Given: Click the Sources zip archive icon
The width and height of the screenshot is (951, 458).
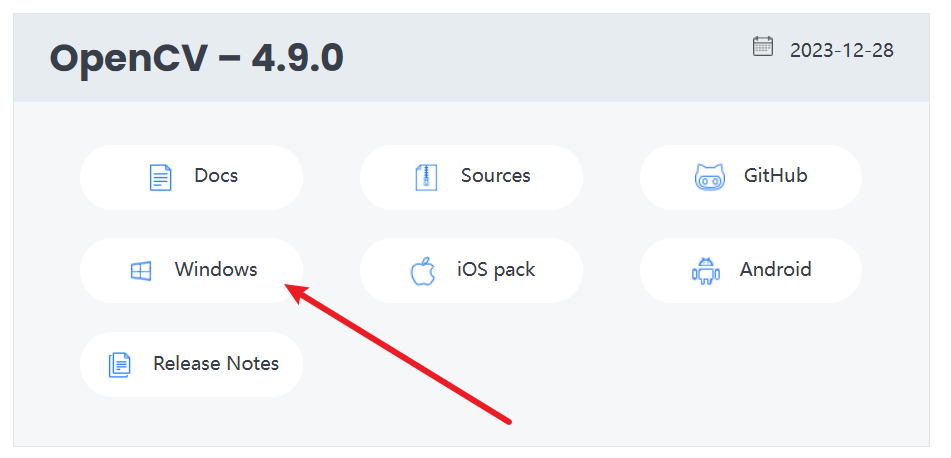Looking at the screenshot, I should [426, 178].
